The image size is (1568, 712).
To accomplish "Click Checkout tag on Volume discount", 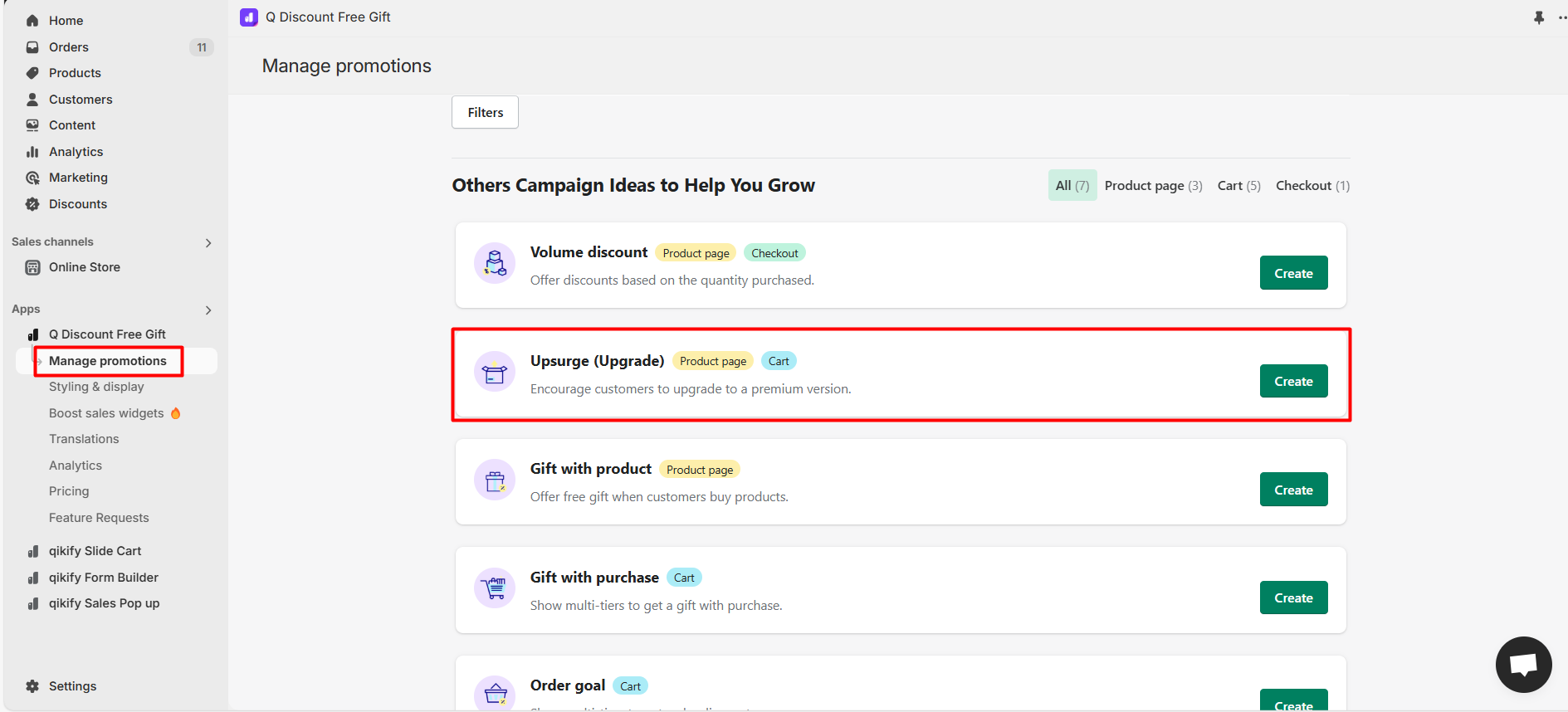I will click(774, 253).
